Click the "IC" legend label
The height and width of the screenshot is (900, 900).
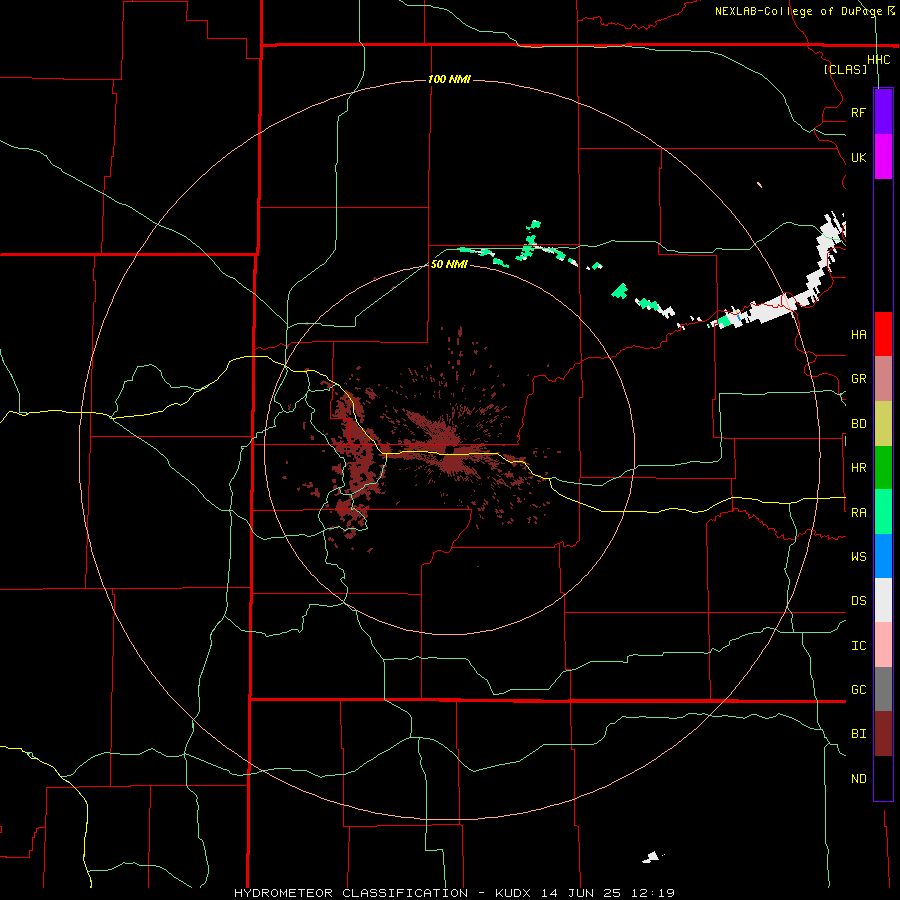tap(858, 646)
